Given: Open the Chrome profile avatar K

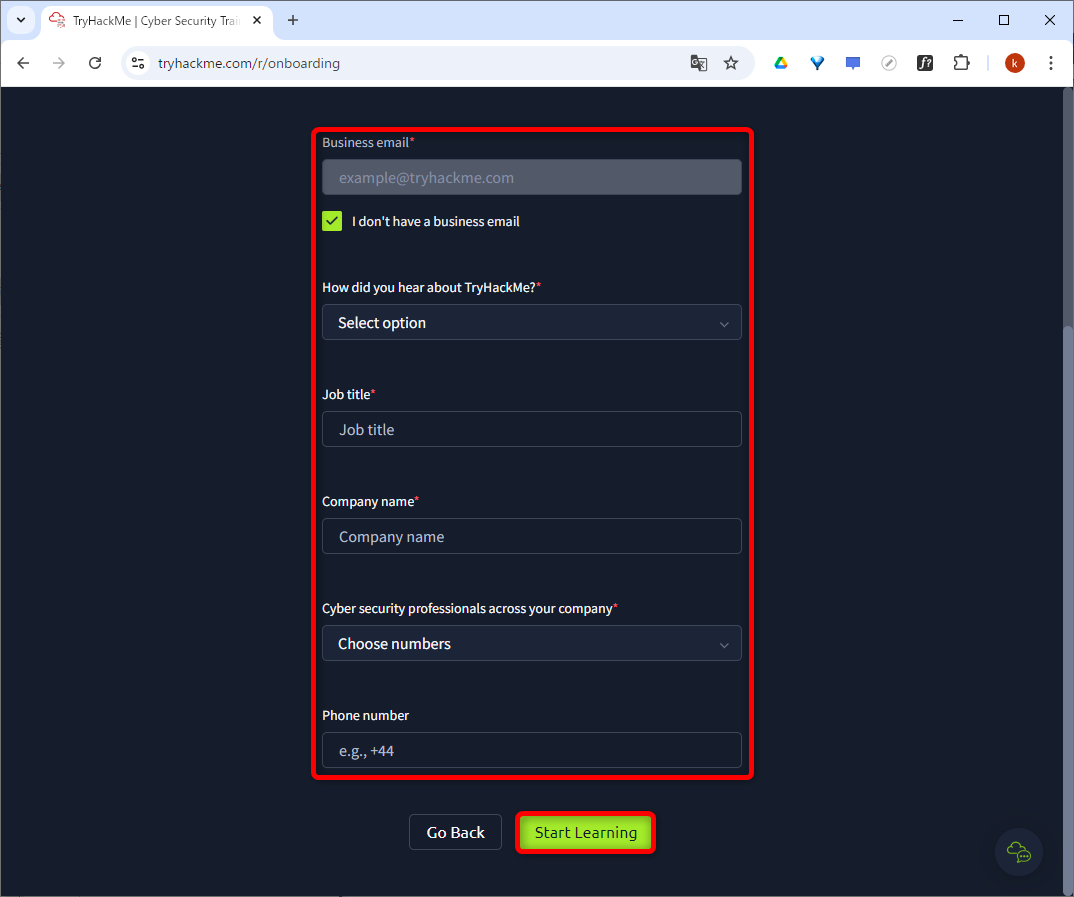Looking at the screenshot, I should tap(1014, 63).
